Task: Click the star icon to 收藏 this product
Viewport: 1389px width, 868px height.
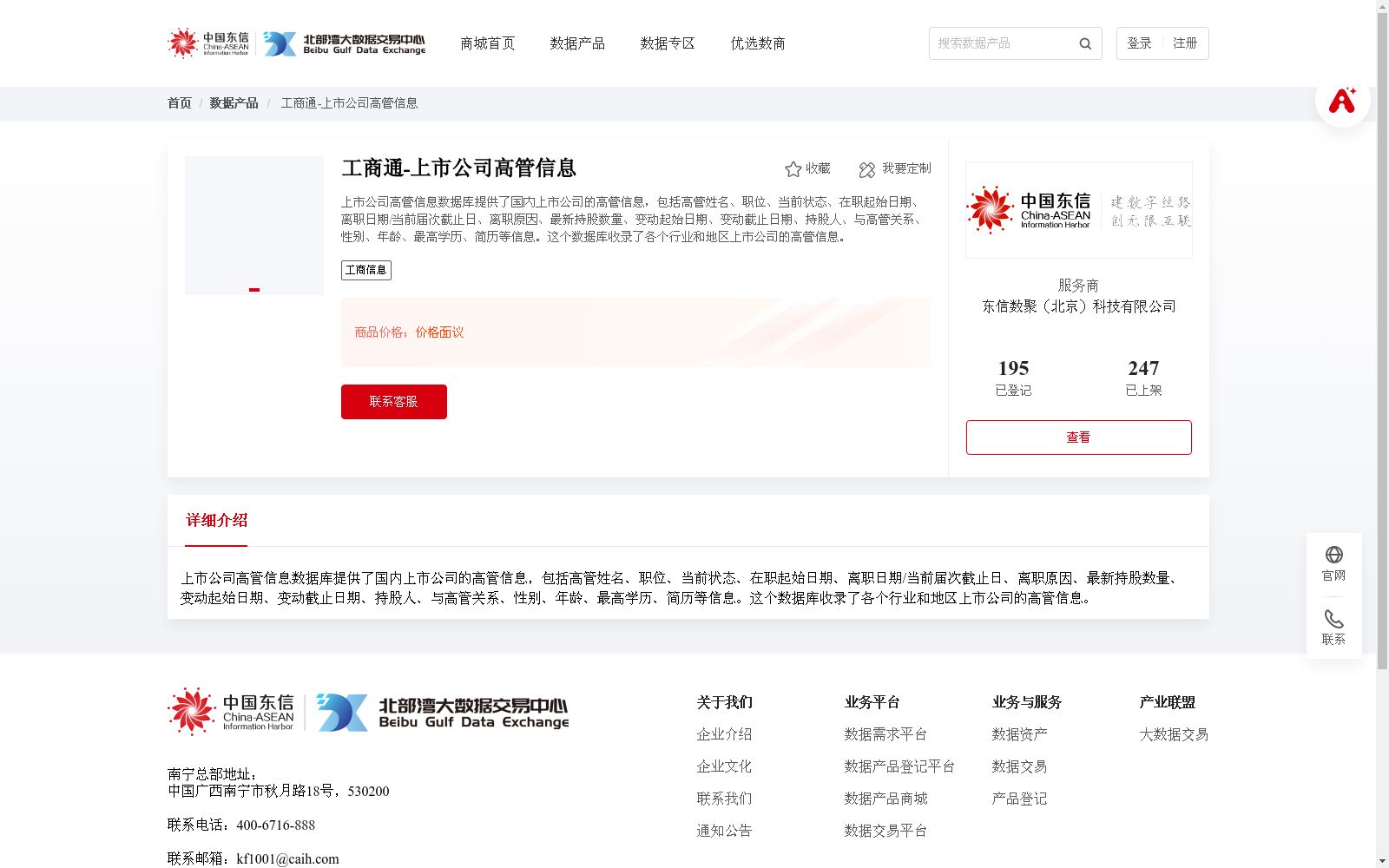Action: coord(794,169)
